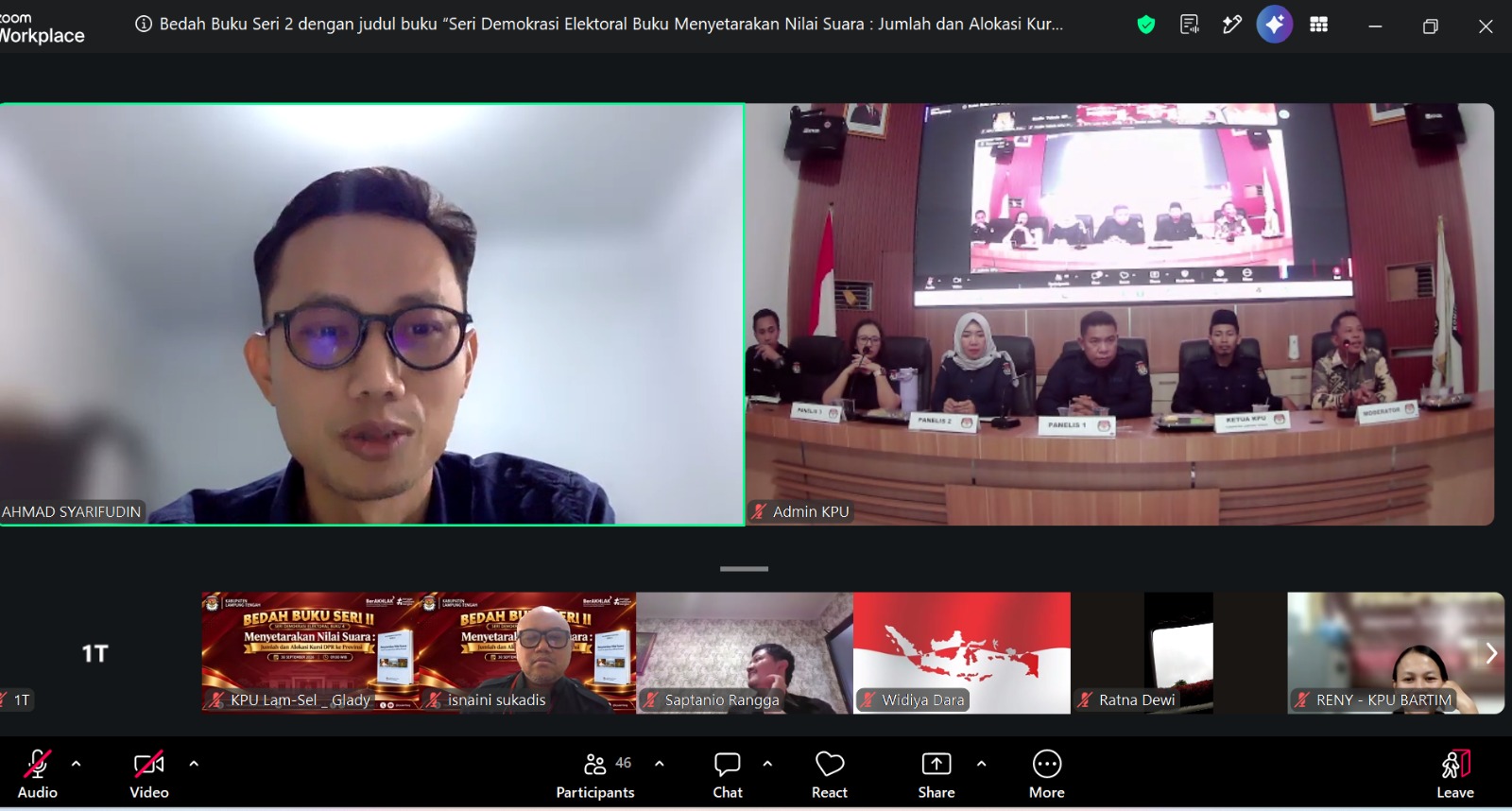Unmute using the Audio microphone button
The width and height of the screenshot is (1512, 811).
(38, 774)
